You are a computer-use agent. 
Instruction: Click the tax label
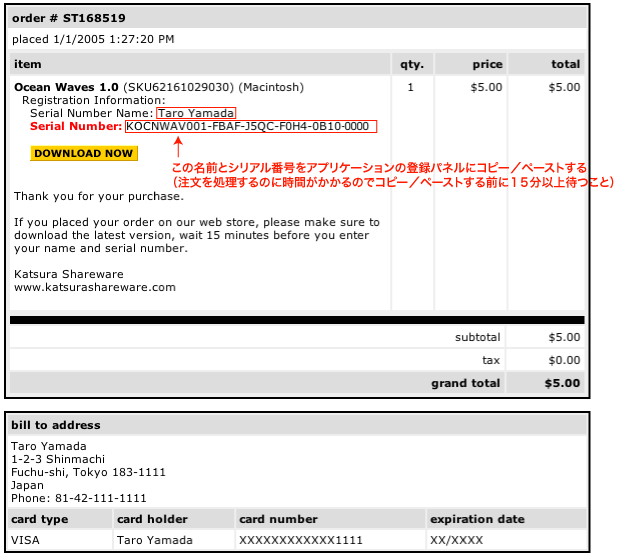(x=491, y=360)
